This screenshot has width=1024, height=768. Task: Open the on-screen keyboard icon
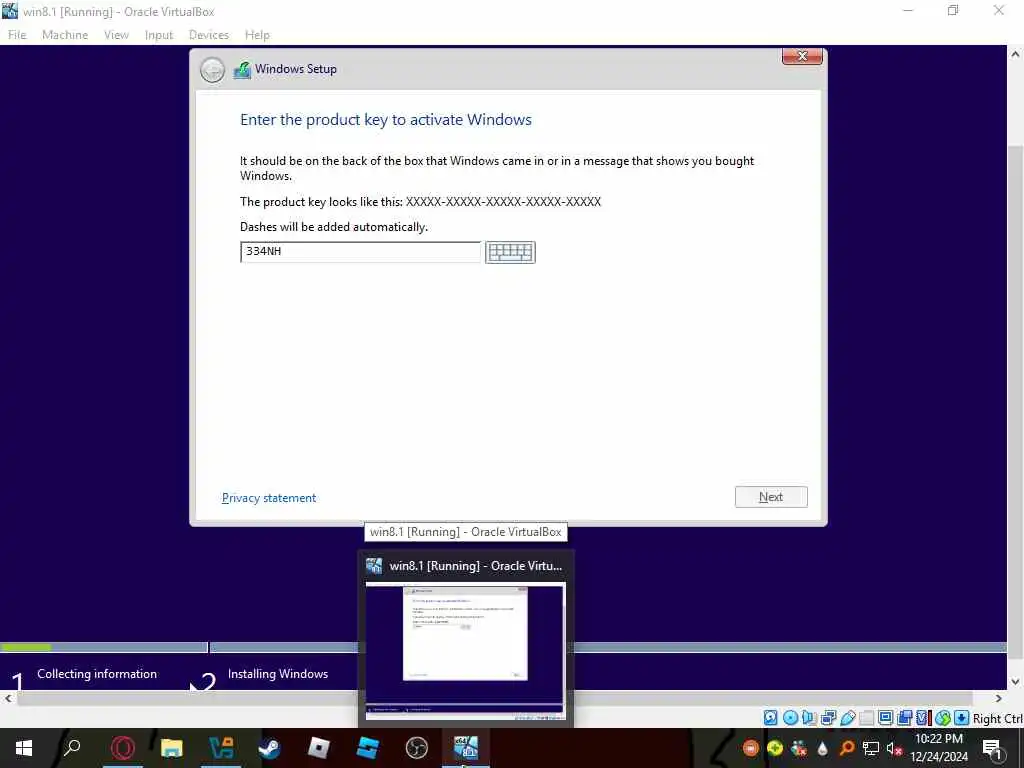pos(510,252)
